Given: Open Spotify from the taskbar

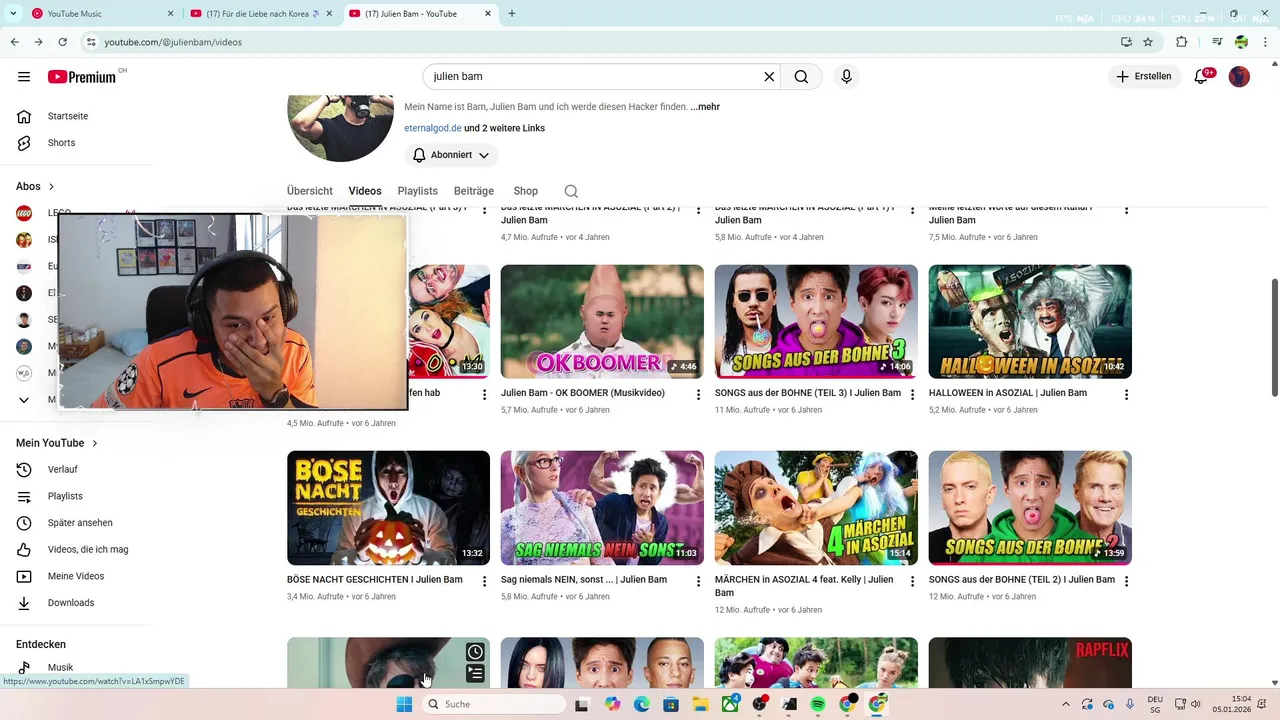Looking at the screenshot, I should point(818,705).
